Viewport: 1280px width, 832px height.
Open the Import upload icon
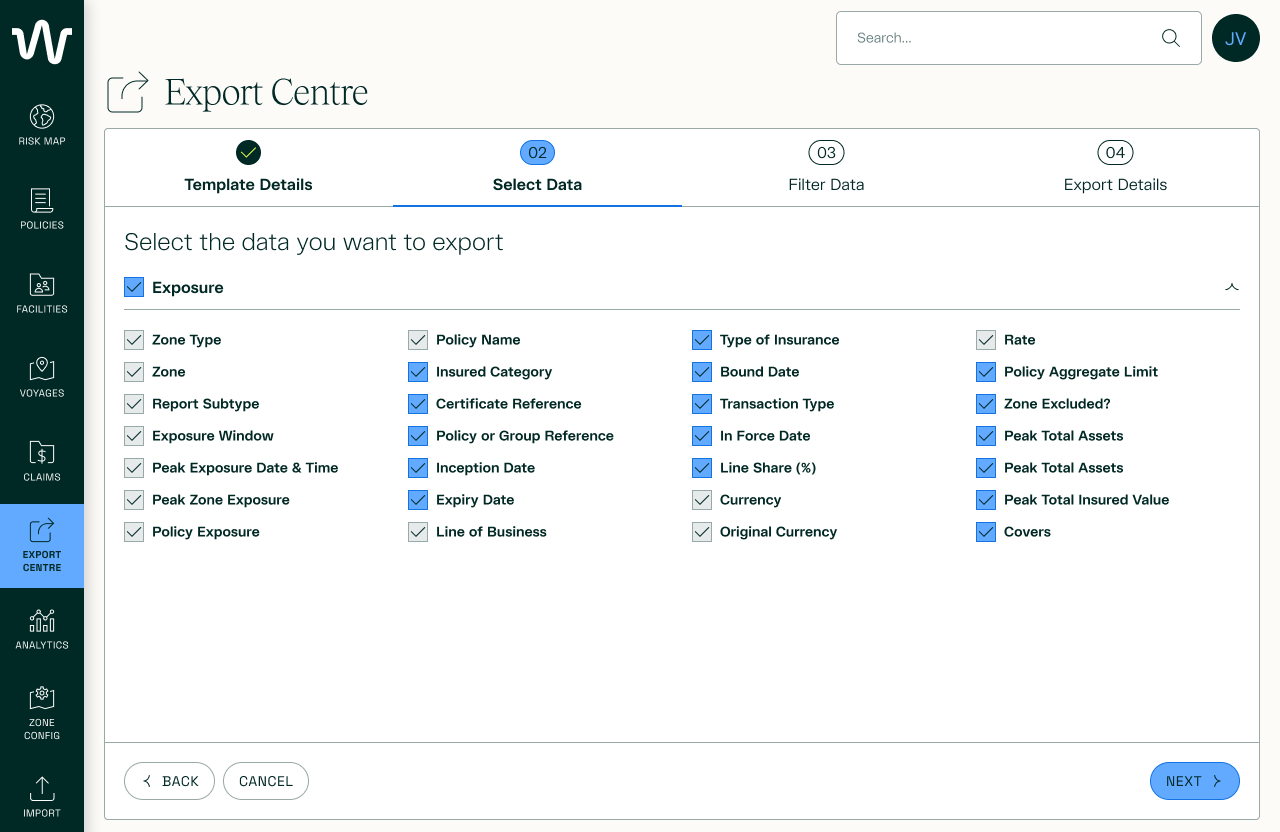click(42, 788)
